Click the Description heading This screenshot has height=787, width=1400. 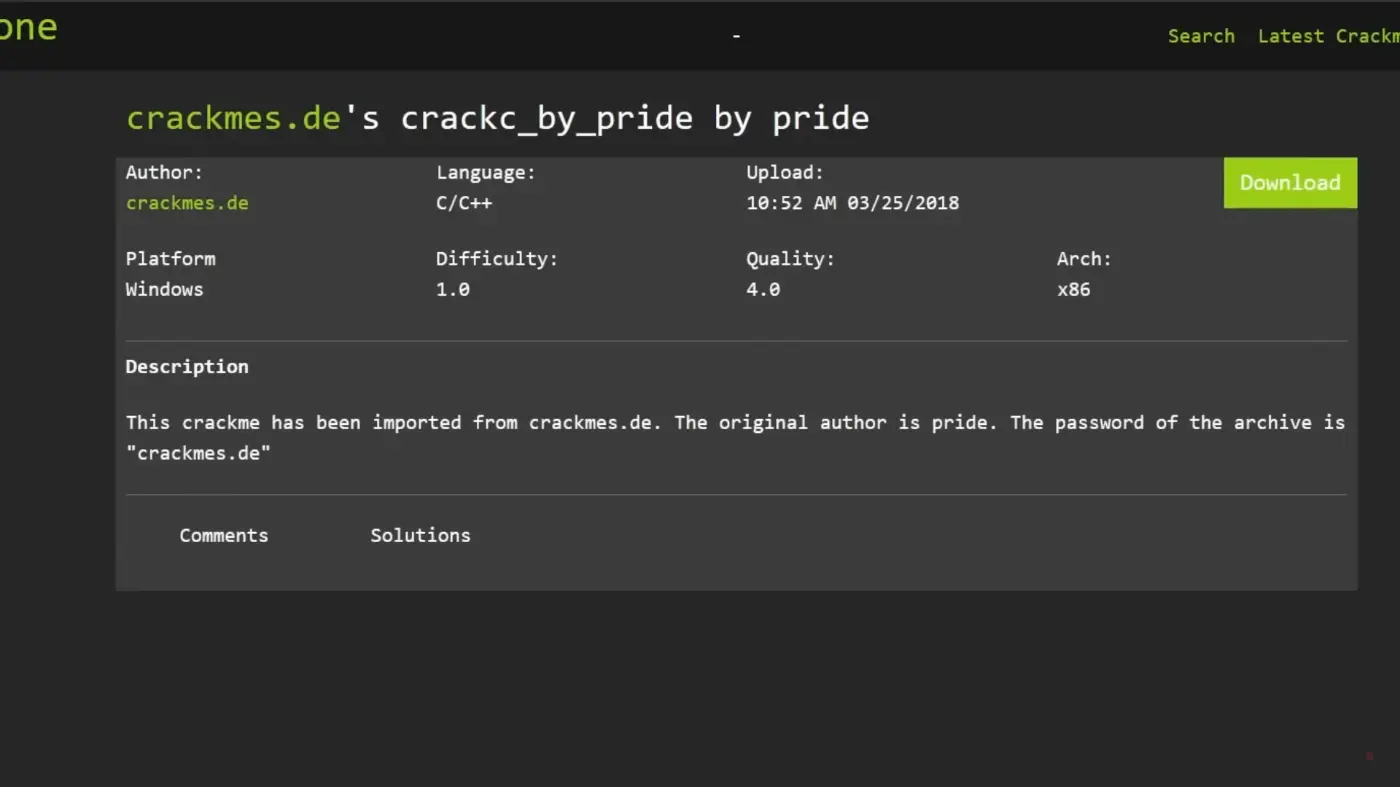click(x=187, y=366)
